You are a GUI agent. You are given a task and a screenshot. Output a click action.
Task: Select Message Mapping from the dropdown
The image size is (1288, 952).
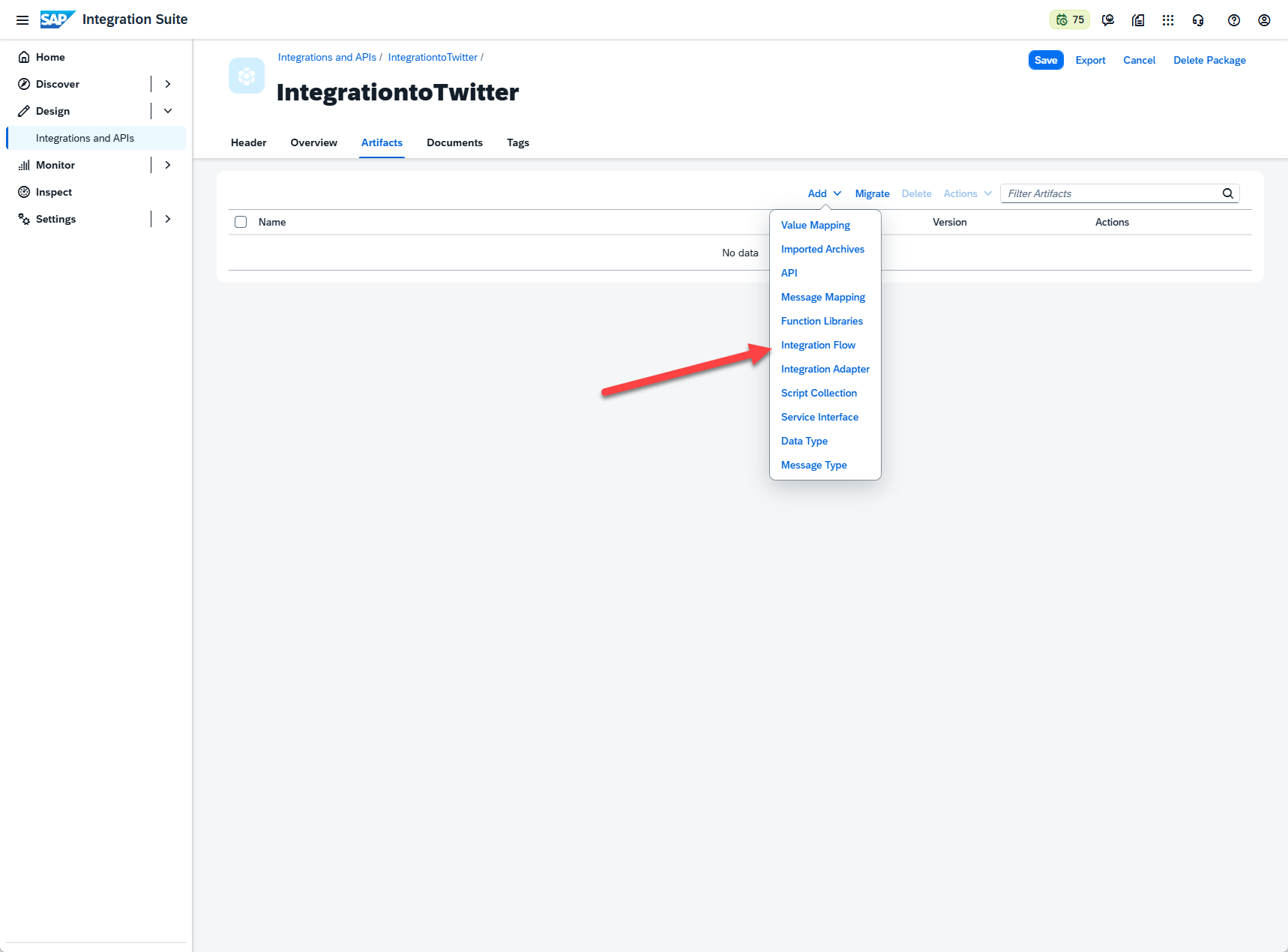[x=822, y=297]
